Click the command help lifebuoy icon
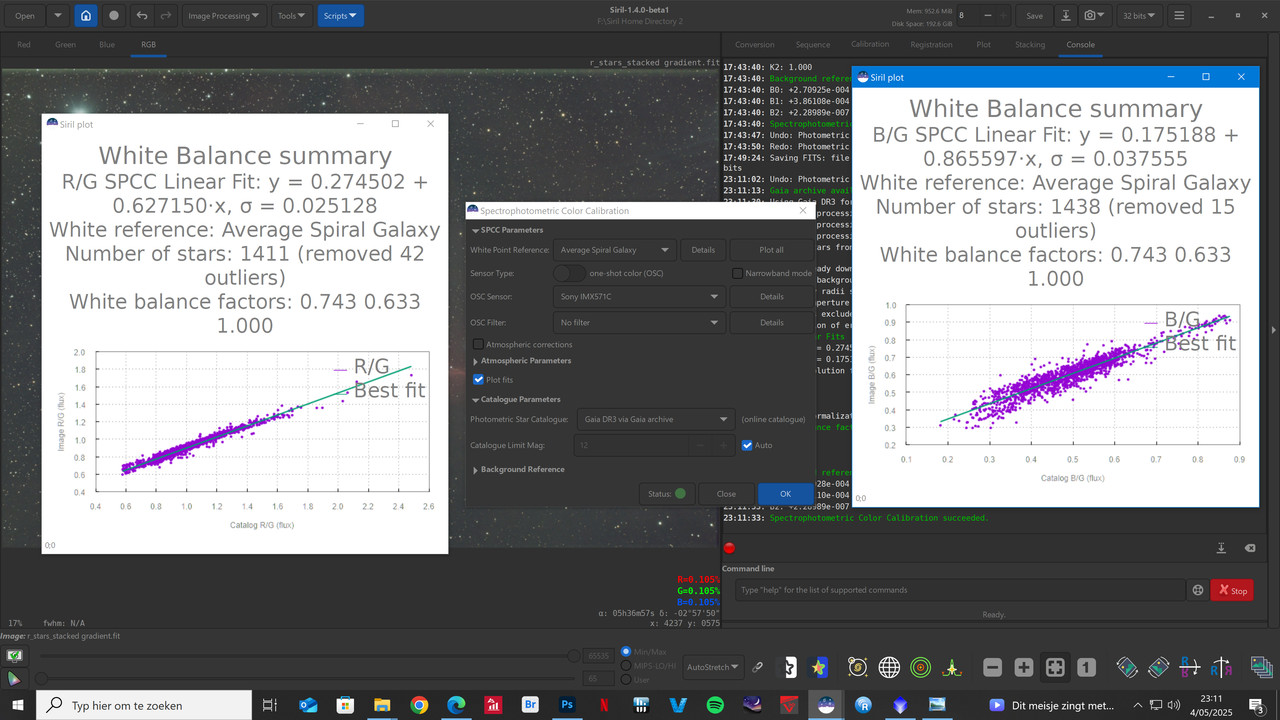Viewport: 1280px width, 720px height. tap(1198, 590)
